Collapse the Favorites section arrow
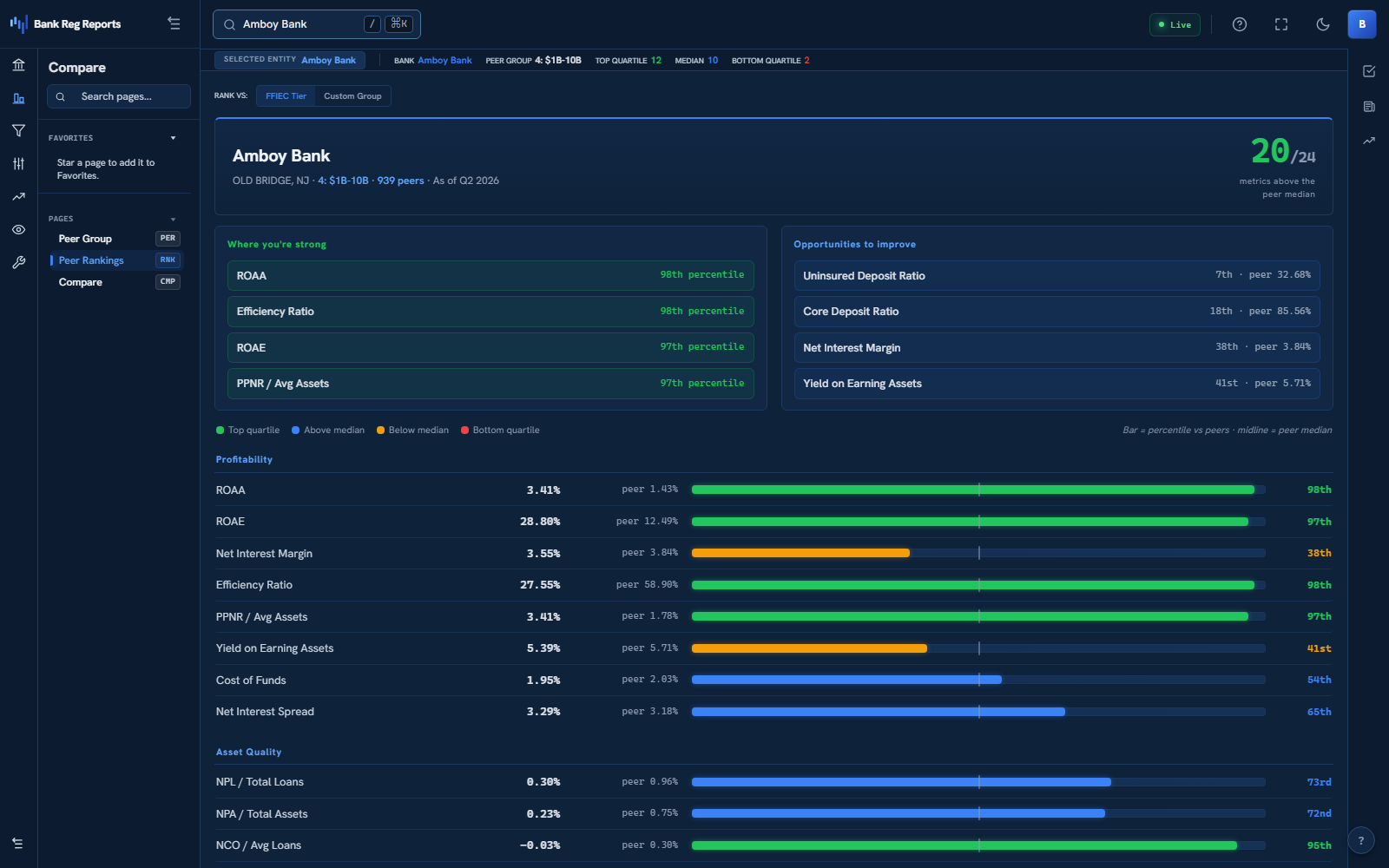The width and height of the screenshot is (1389, 868). [173, 138]
